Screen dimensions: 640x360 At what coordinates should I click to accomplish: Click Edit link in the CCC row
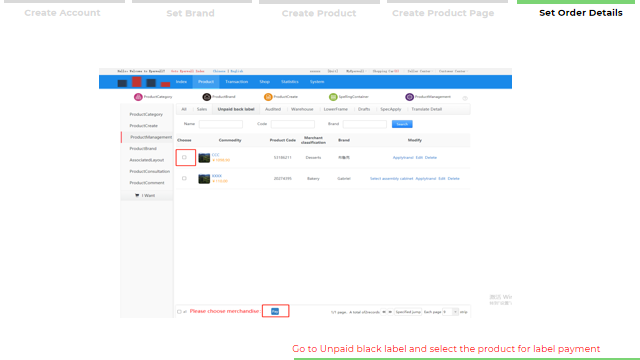coord(419,158)
